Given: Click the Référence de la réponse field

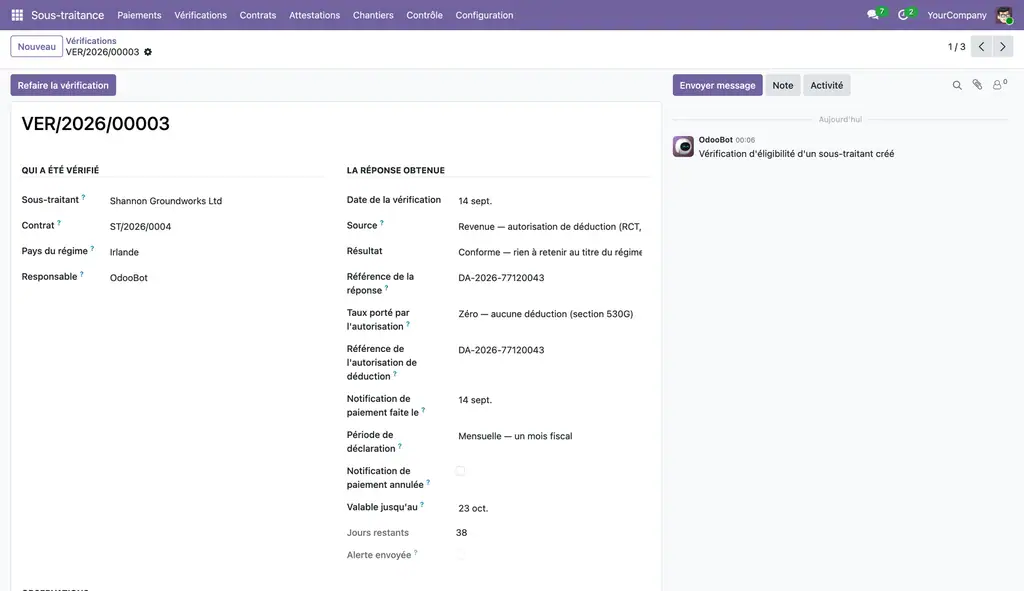Looking at the screenshot, I should coord(550,278).
